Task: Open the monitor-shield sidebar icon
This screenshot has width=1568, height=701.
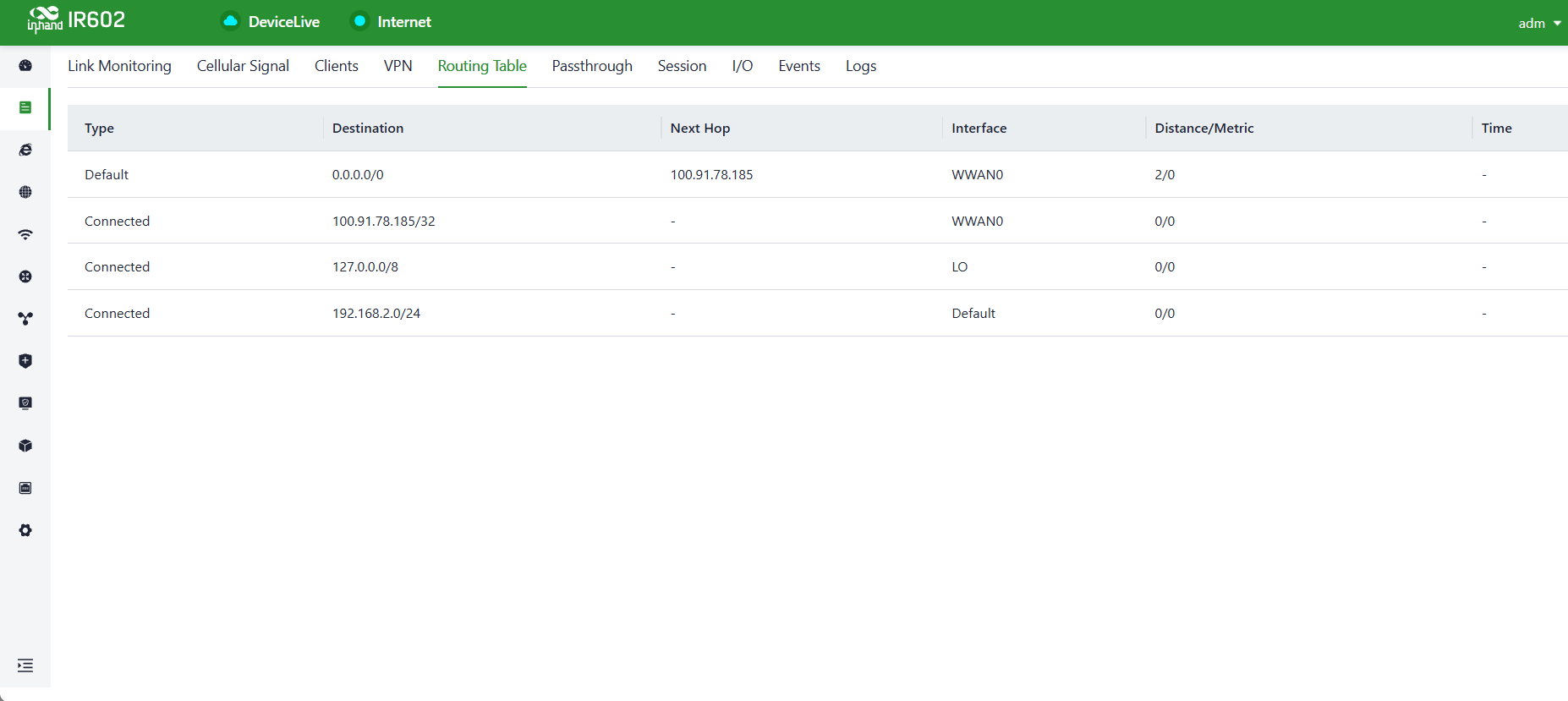Action: click(x=25, y=403)
